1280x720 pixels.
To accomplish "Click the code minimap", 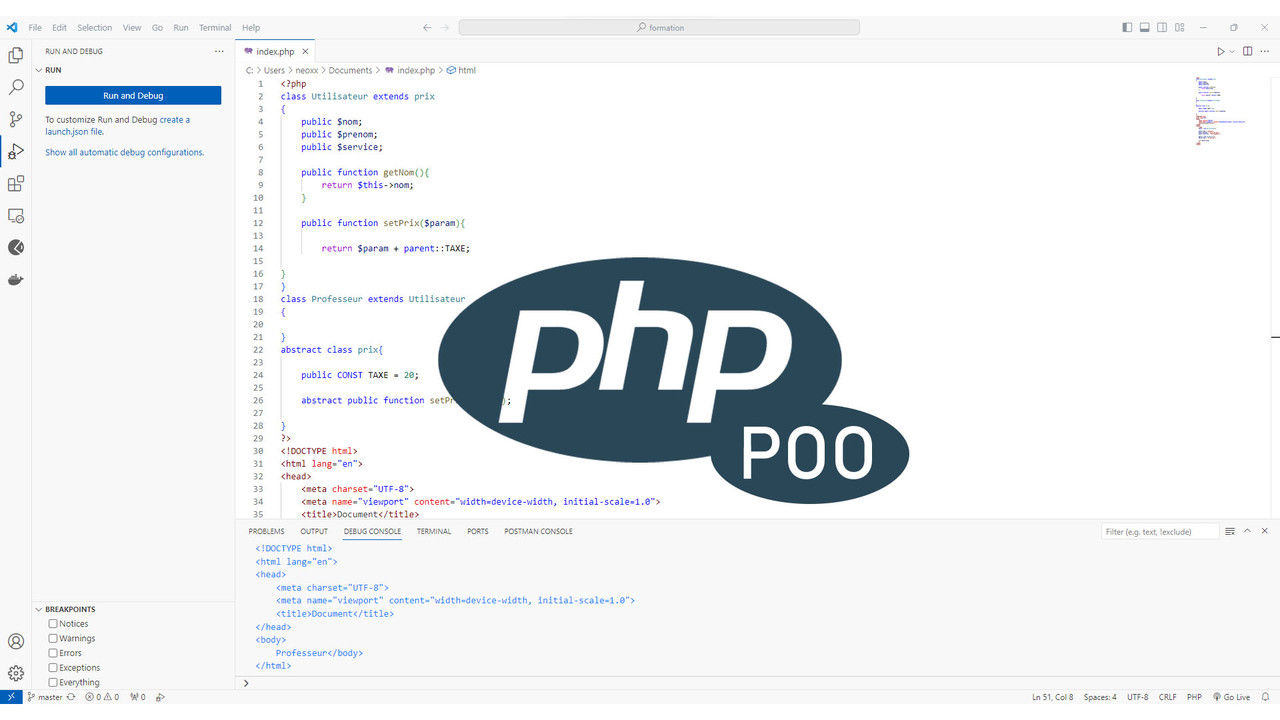I will (x=1220, y=110).
